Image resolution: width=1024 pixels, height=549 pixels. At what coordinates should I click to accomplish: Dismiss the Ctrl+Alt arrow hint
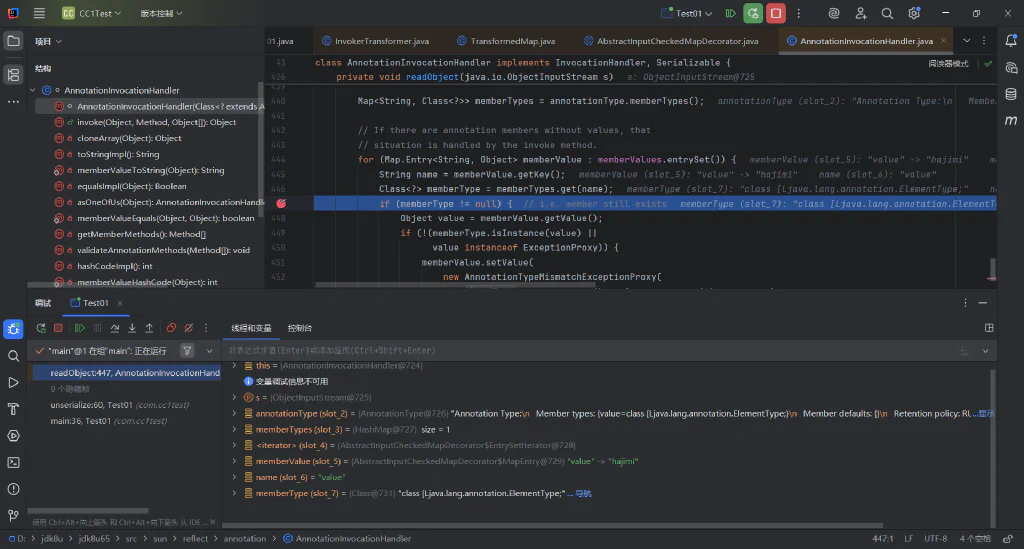pos(212,522)
